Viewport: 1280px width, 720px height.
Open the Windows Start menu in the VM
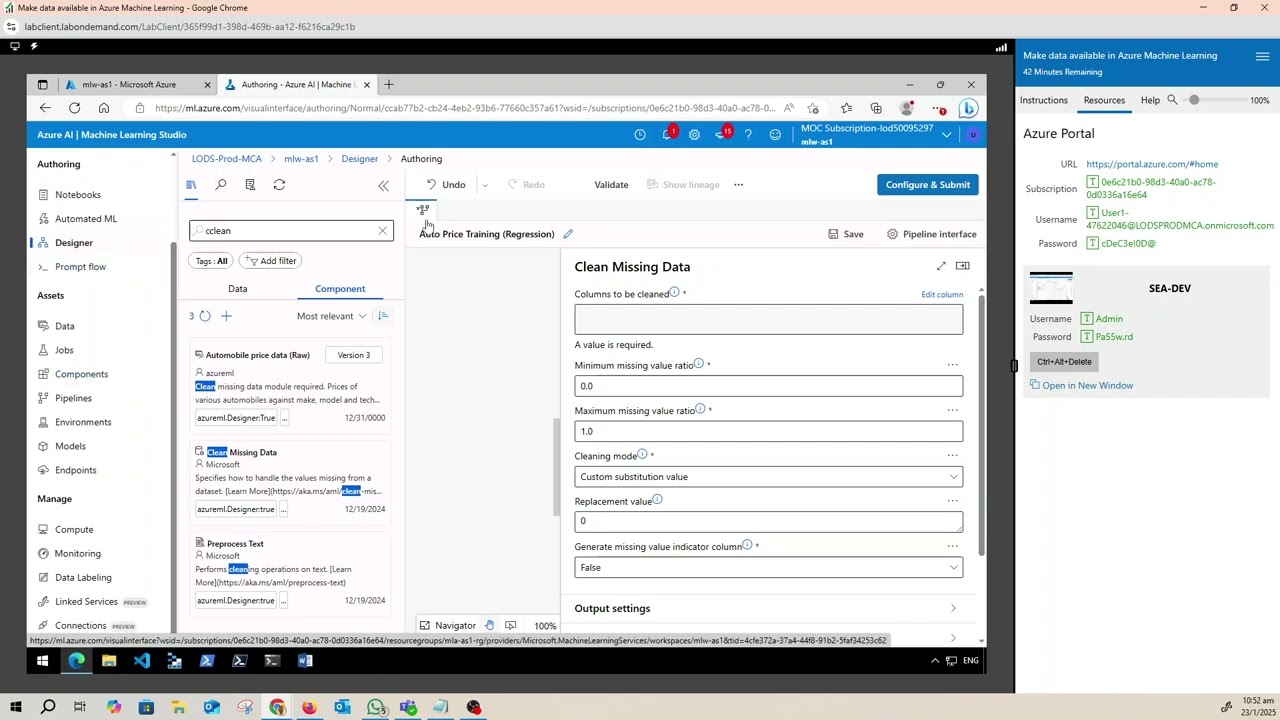pyautogui.click(x=43, y=661)
